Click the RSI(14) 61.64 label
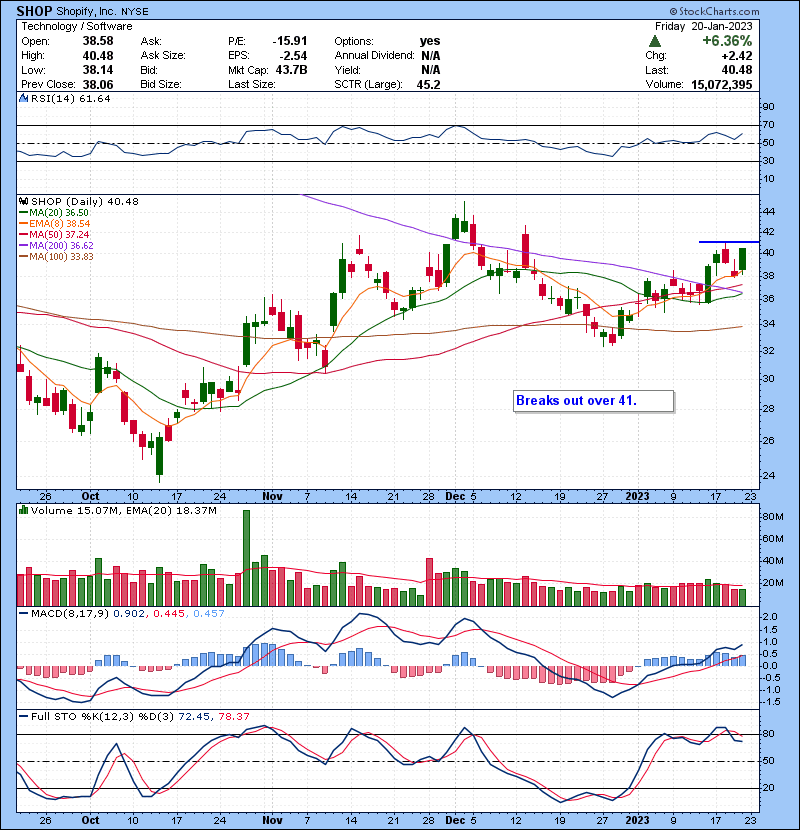 click(70, 98)
